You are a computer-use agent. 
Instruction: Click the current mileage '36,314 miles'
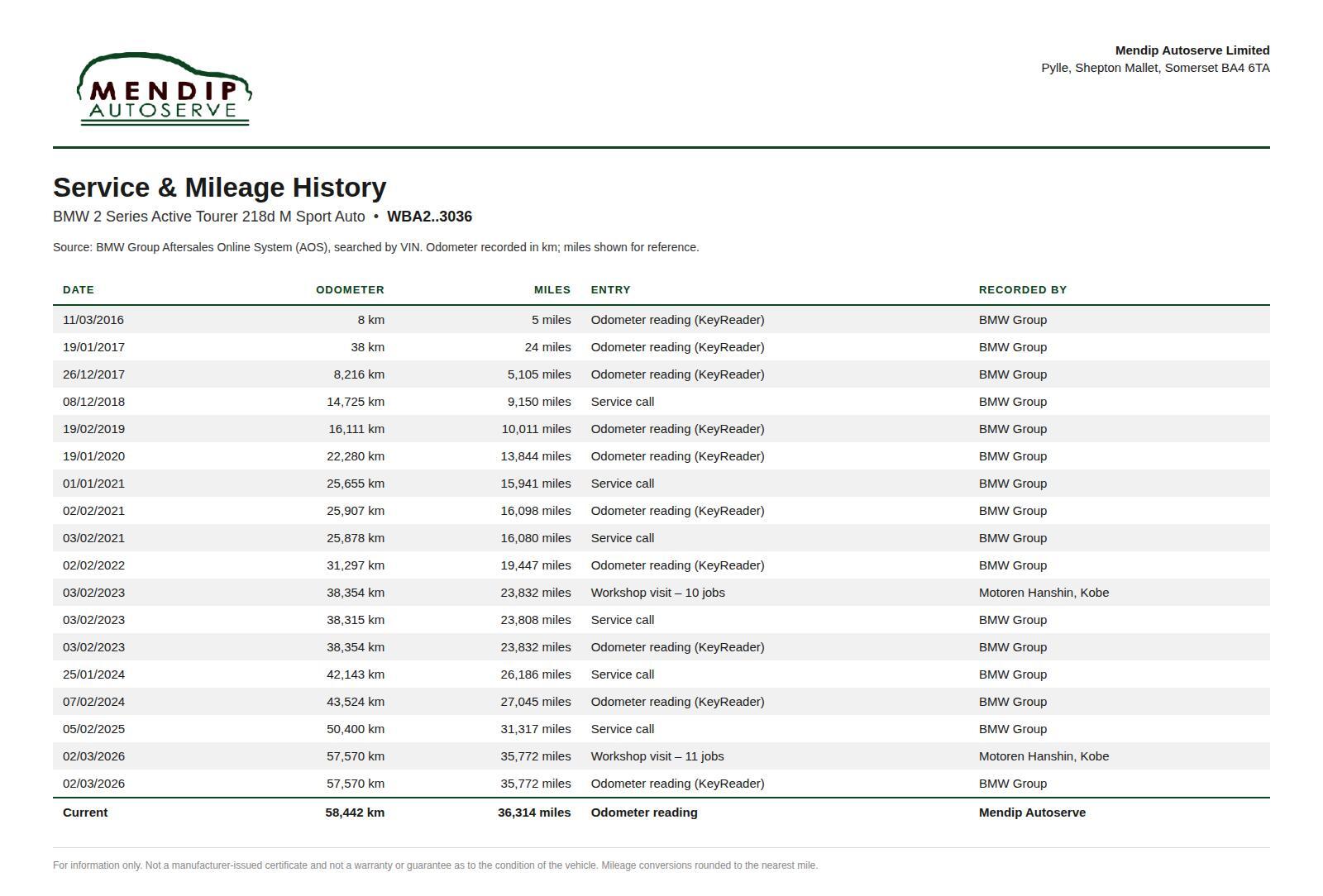534,813
